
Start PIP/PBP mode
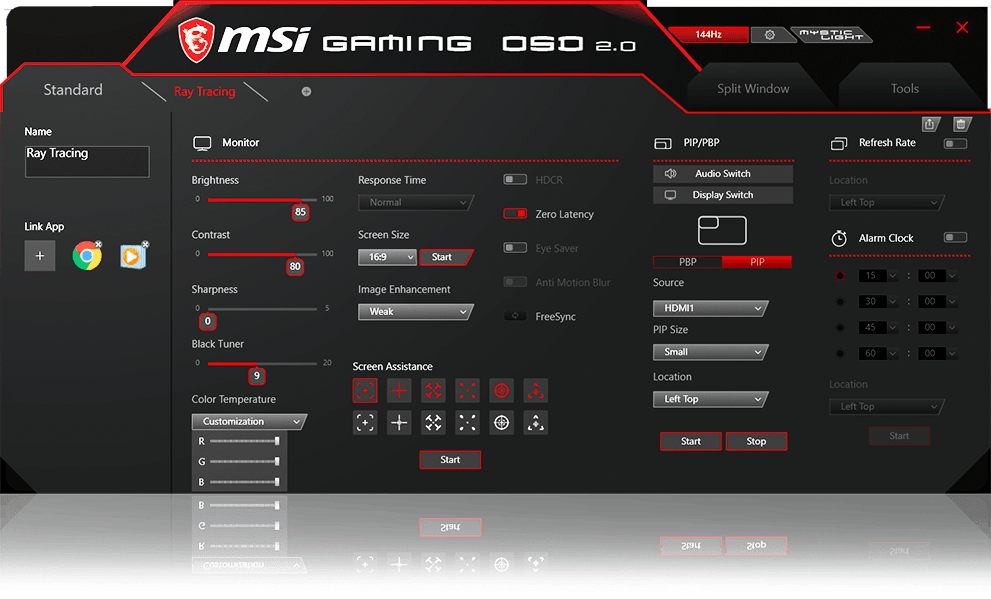[x=691, y=441]
